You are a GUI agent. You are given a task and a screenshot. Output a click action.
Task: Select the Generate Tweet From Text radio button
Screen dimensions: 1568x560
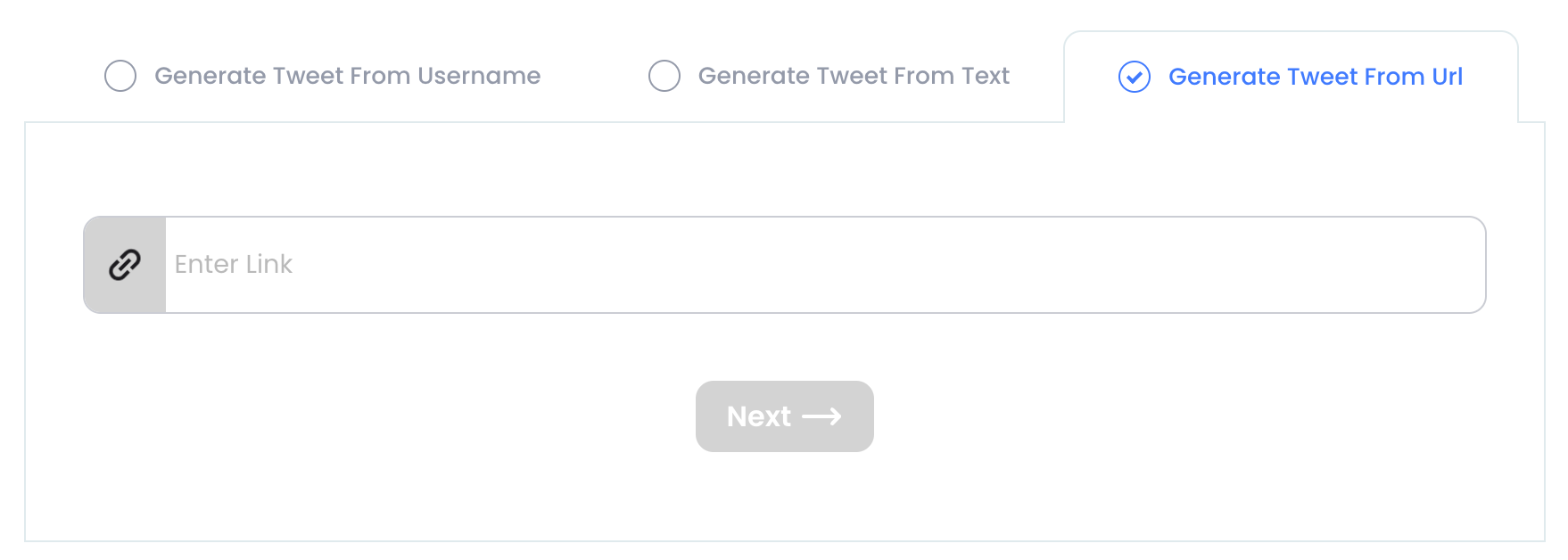coord(664,76)
